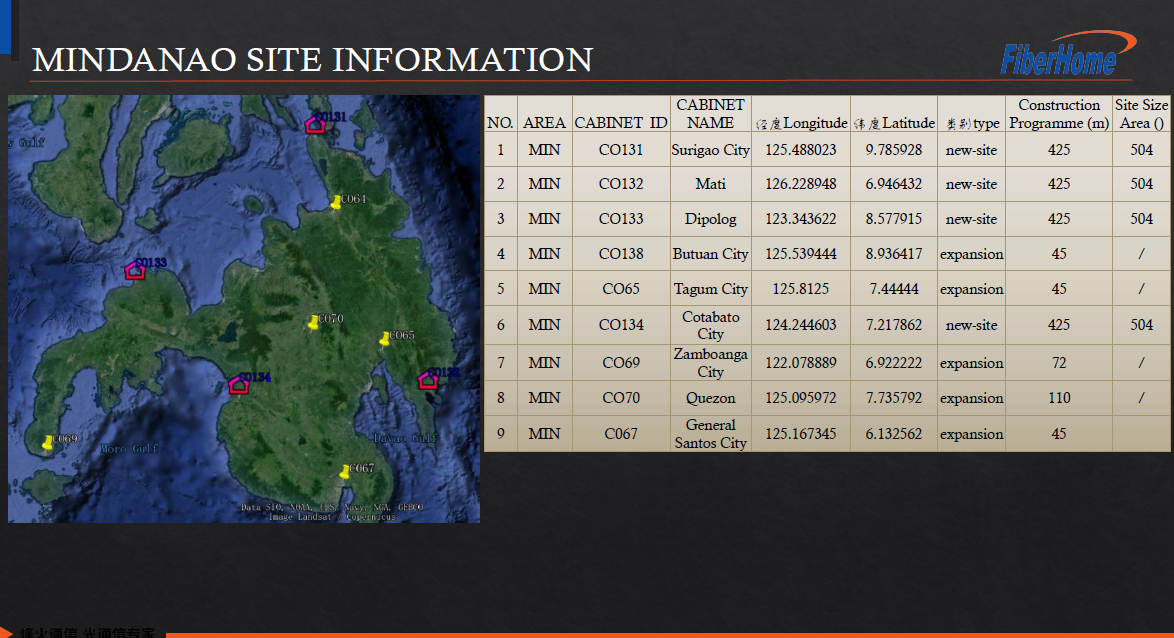Click the satellite map image of Mindanao
The image size is (1174, 638).
pyautogui.click(x=244, y=309)
